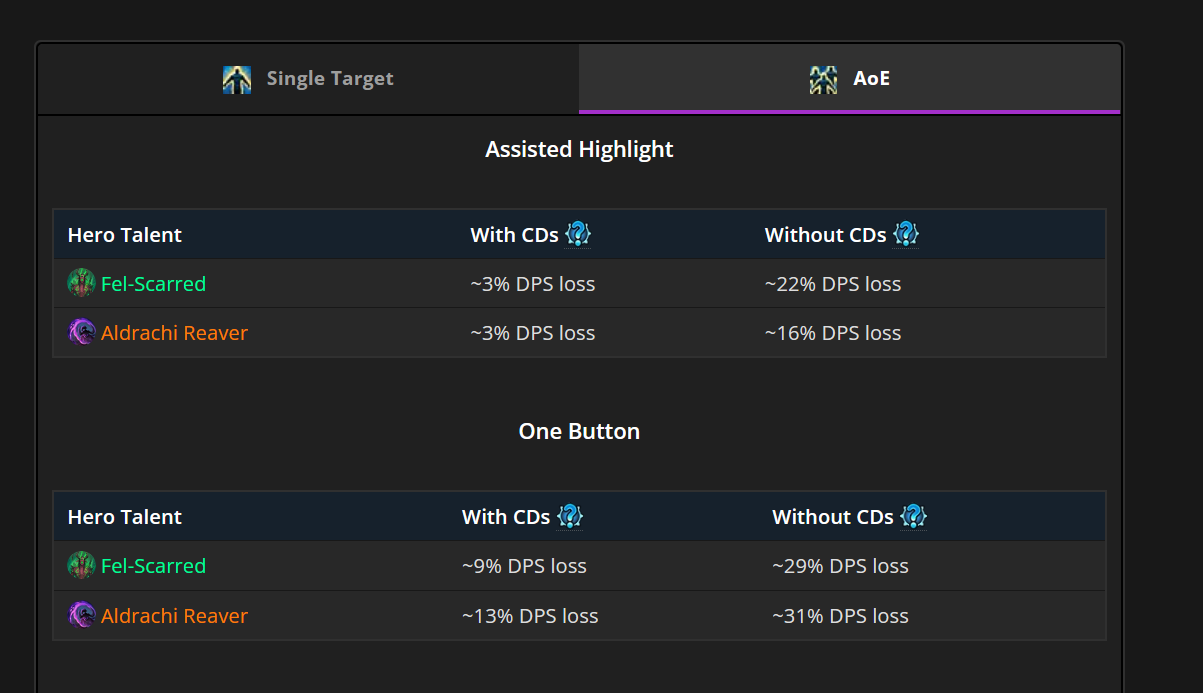Select the ~31% DPS loss cell
The height and width of the screenshot is (693, 1203).
point(840,616)
